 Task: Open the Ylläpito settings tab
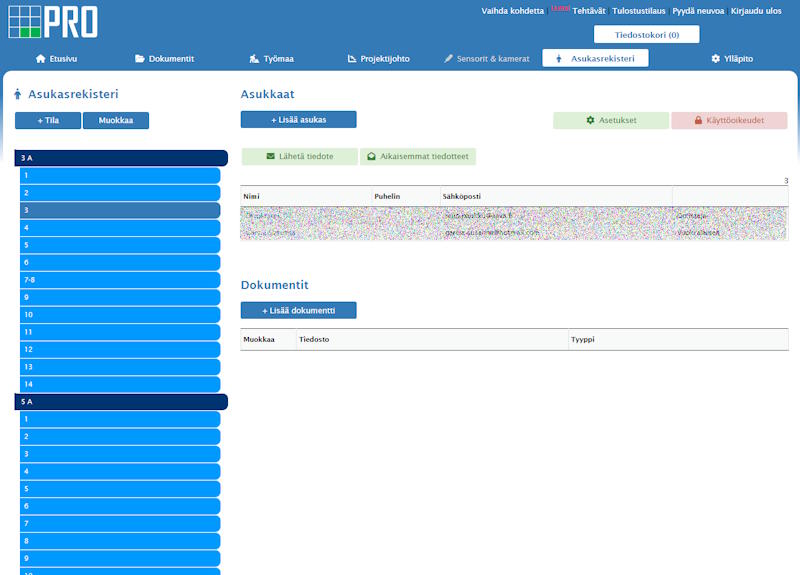tap(732, 59)
